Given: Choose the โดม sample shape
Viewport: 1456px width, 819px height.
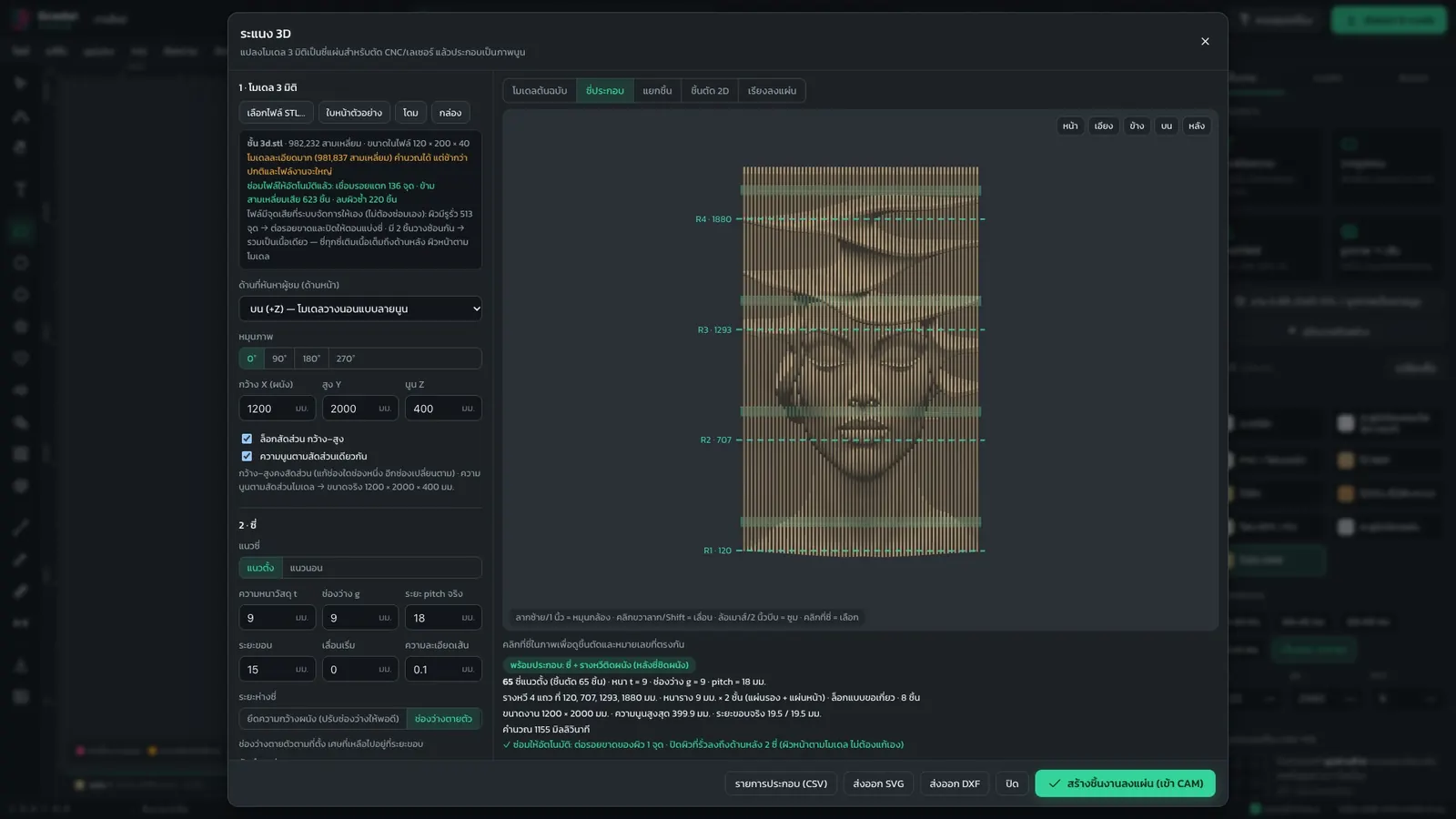Looking at the screenshot, I should pos(410,113).
